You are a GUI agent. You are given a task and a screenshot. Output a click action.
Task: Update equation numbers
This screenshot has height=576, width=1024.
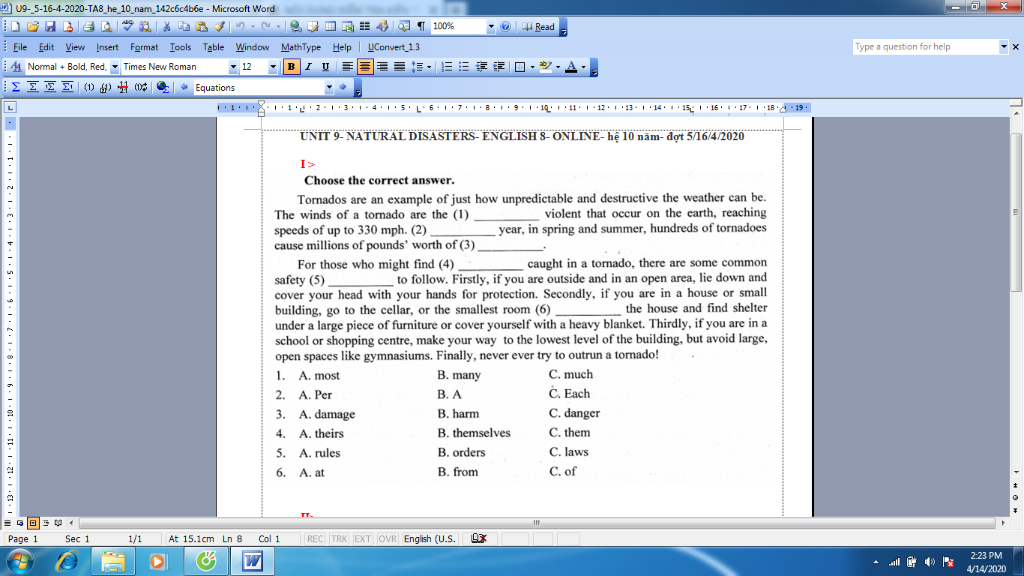[x=141, y=87]
